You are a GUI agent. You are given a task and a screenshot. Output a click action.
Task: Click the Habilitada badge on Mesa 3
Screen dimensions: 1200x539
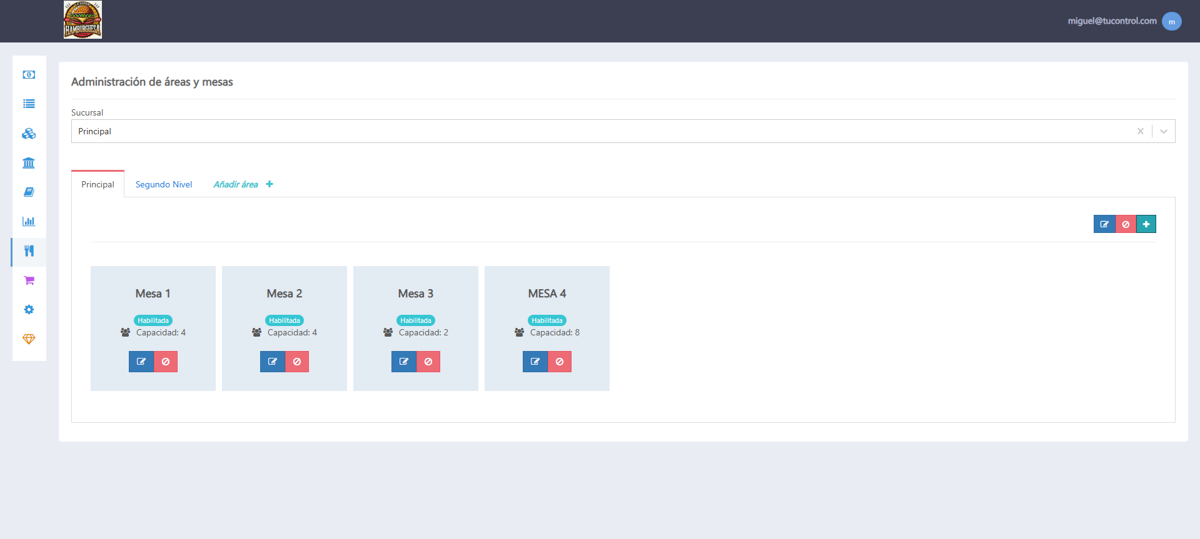click(x=416, y=320)
